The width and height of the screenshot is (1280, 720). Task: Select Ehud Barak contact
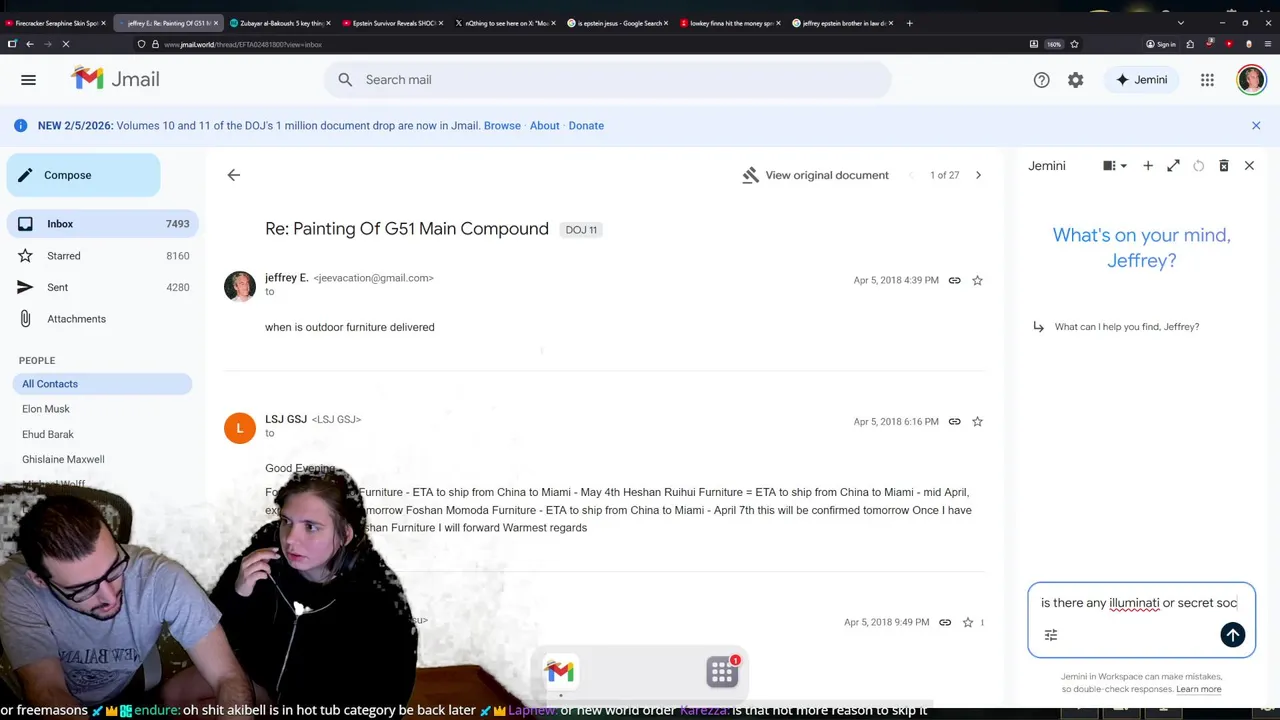(x=48, y=434)
